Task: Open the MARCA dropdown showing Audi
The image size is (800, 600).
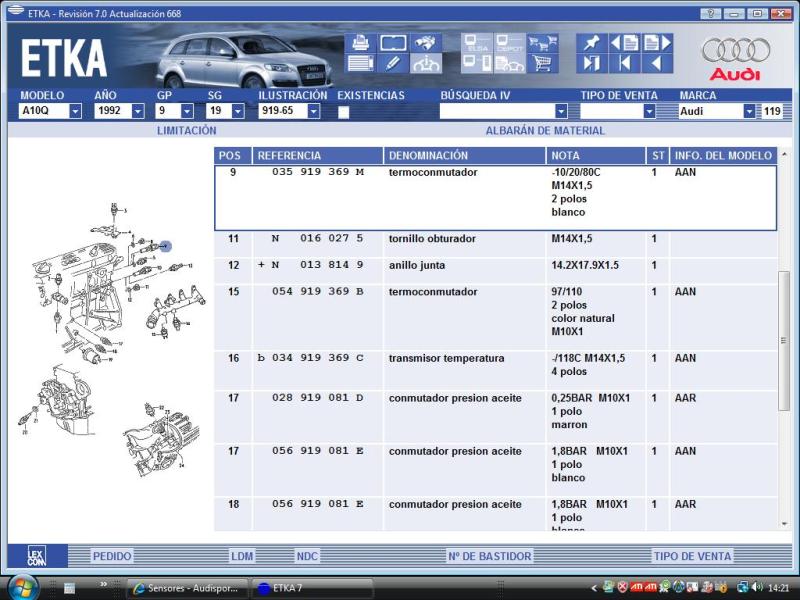Action: (749, 111)
